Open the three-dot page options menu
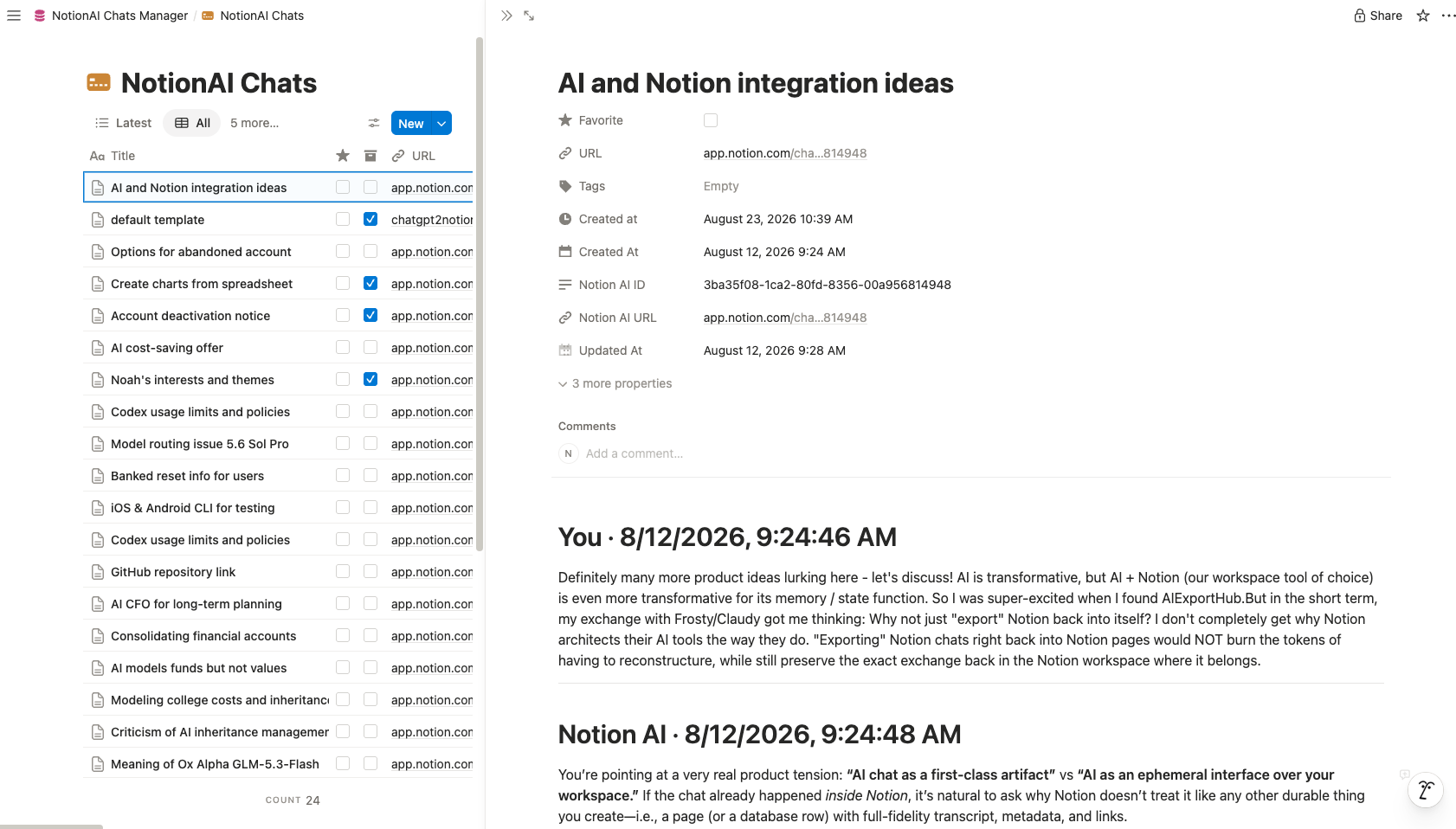 (x=1448, y=16)
